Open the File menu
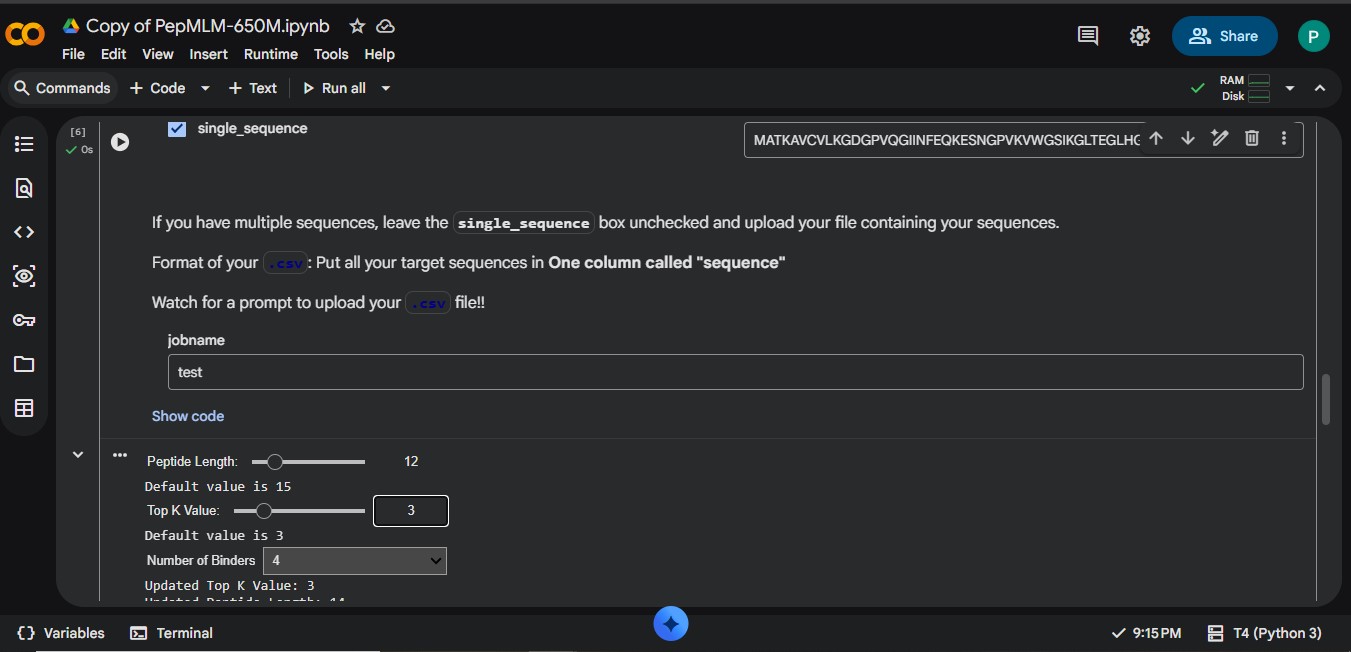 (73, 54)
